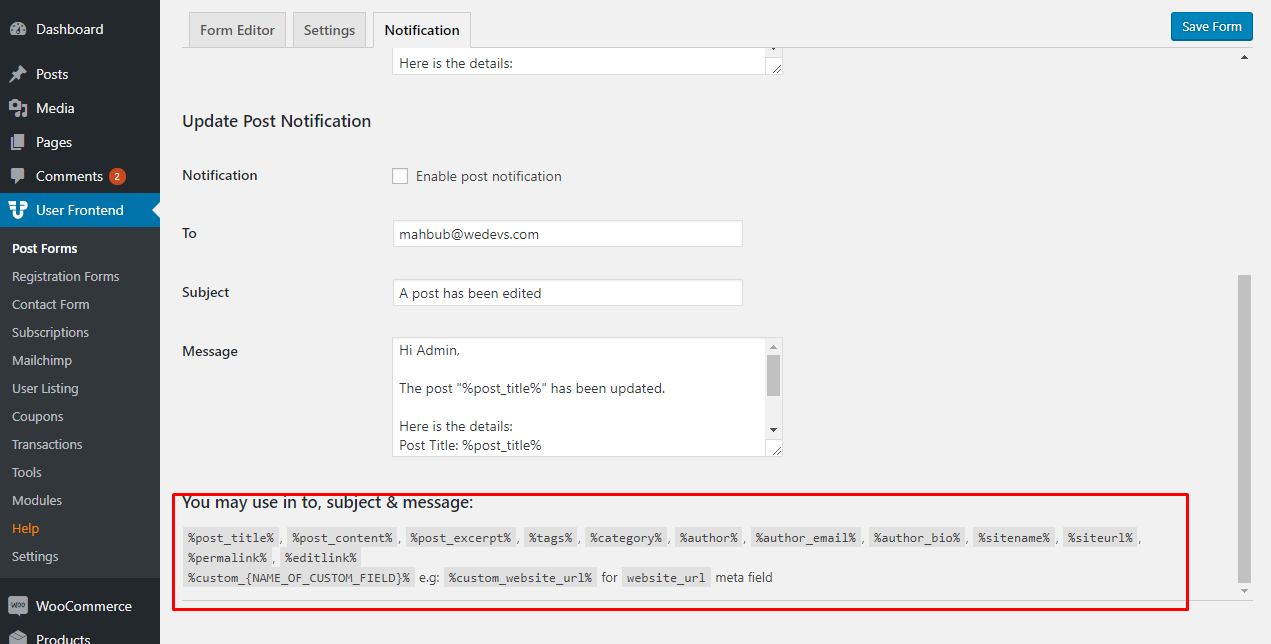This screenshot has height=644, width=1271.
Task: Click the %post_content% placeholder tag
Action: pyautogui.click(x=342, y=538)
